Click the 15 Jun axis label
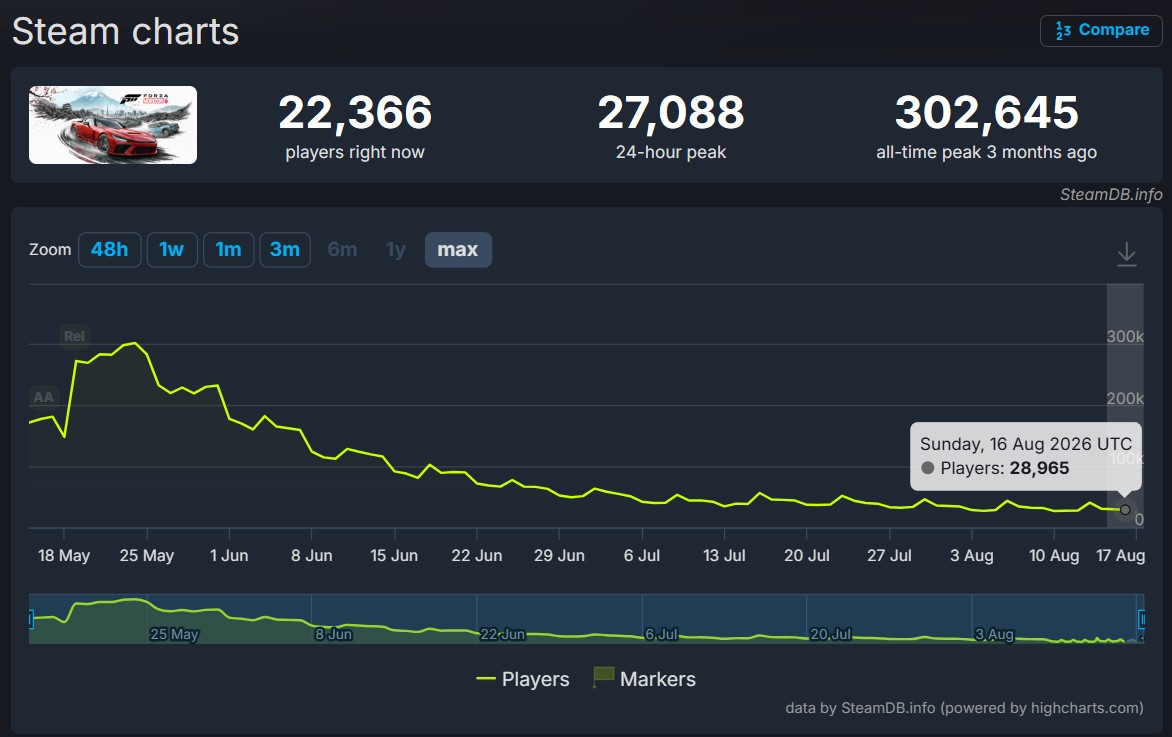 [x=394, y=555]
